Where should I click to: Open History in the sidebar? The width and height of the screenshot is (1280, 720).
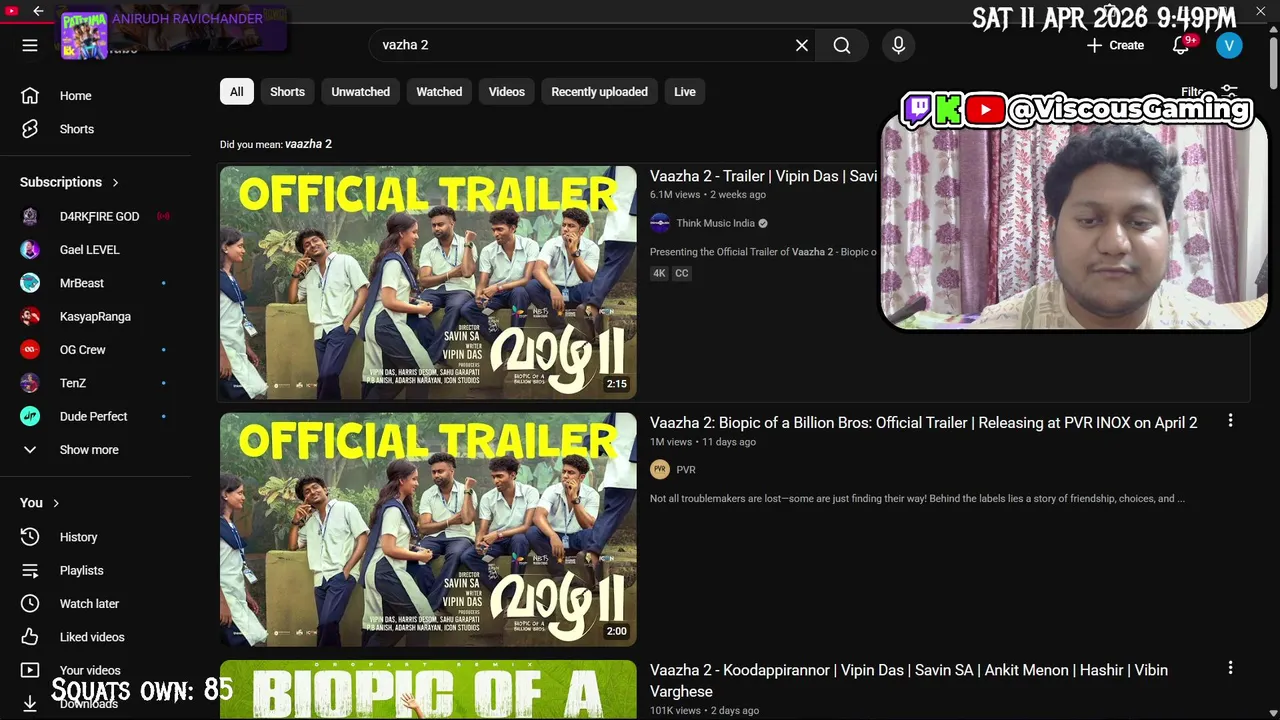96,537
